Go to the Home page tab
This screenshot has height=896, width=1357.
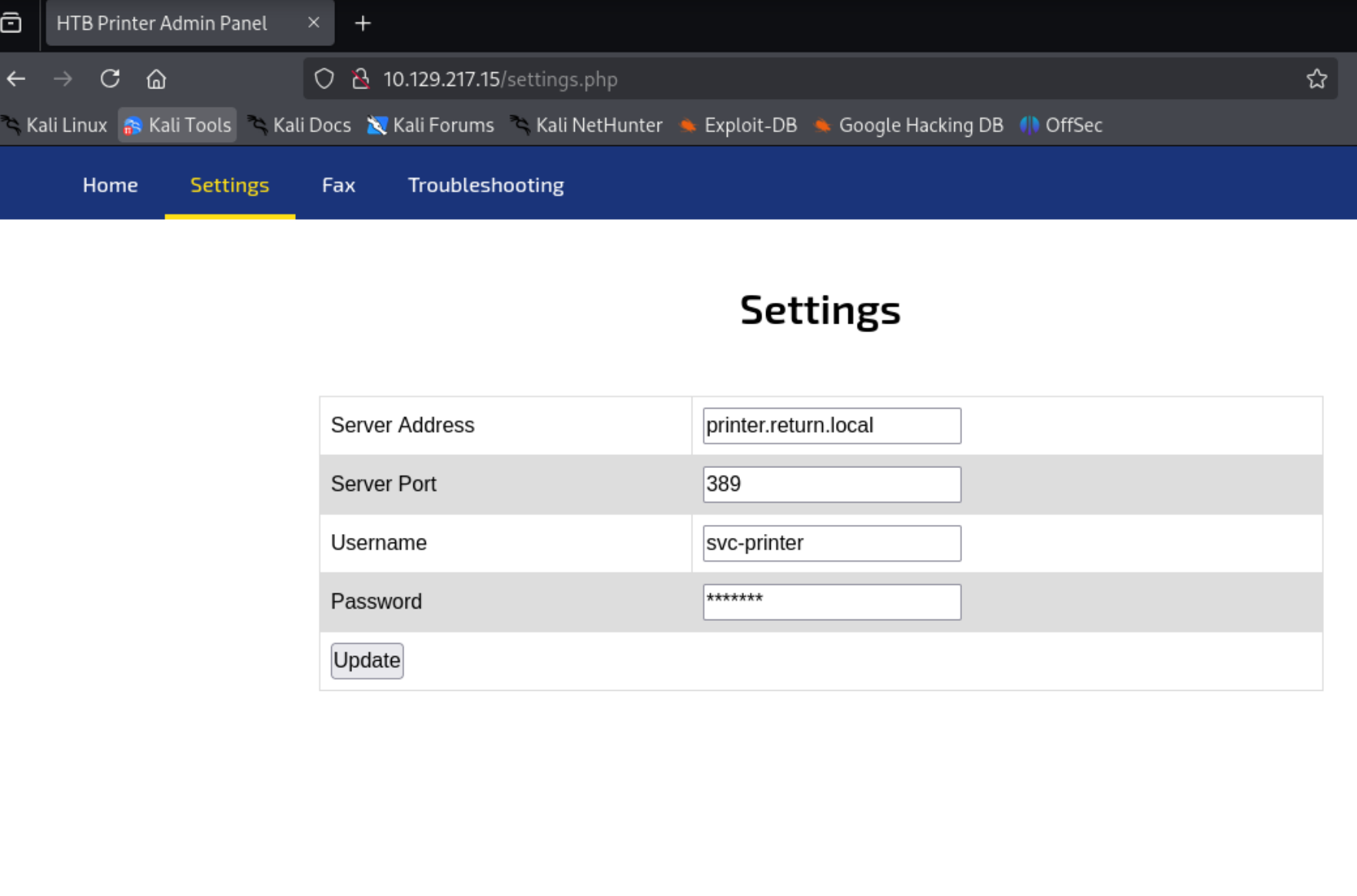(x=110, y=185)
